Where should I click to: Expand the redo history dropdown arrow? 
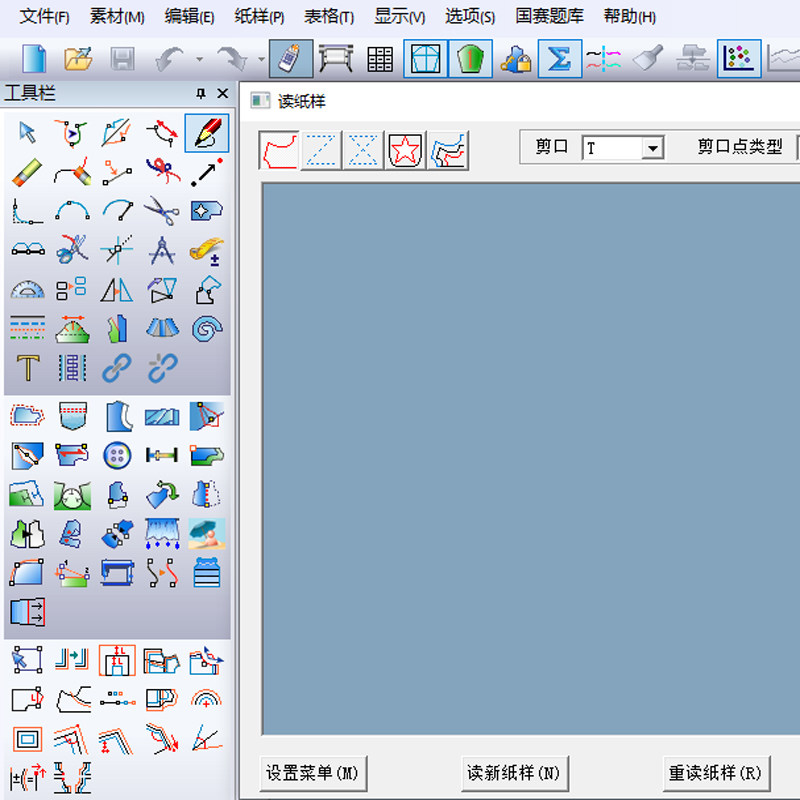coord(261,59)
